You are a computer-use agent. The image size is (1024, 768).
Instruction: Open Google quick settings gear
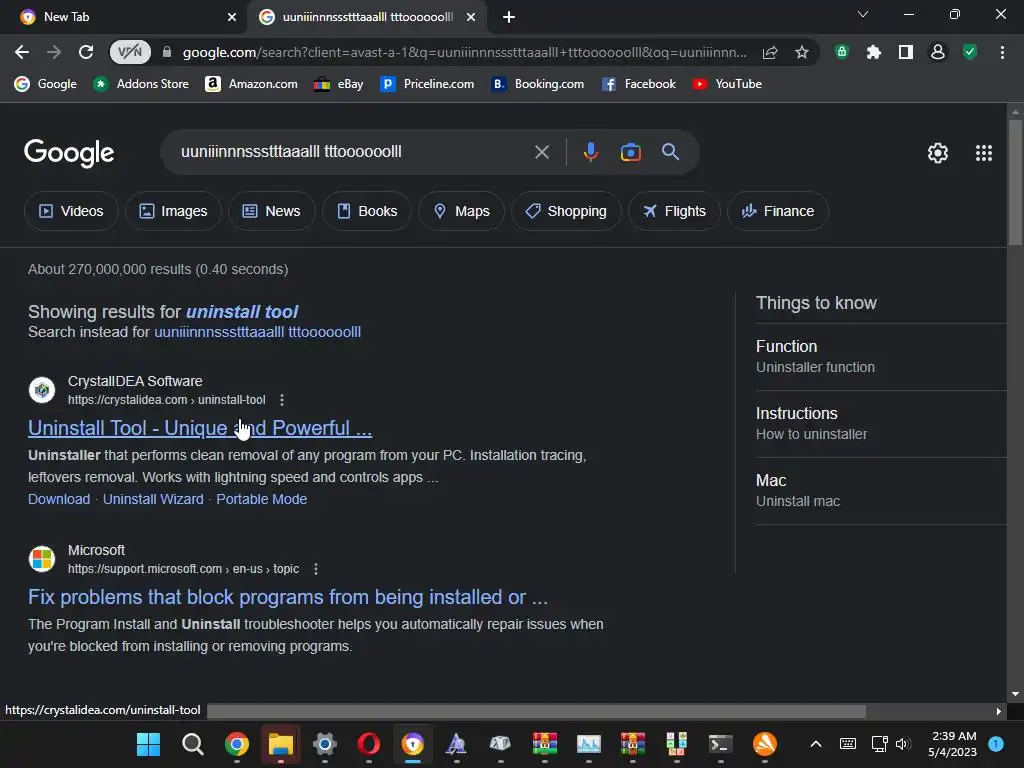[938, 153]
